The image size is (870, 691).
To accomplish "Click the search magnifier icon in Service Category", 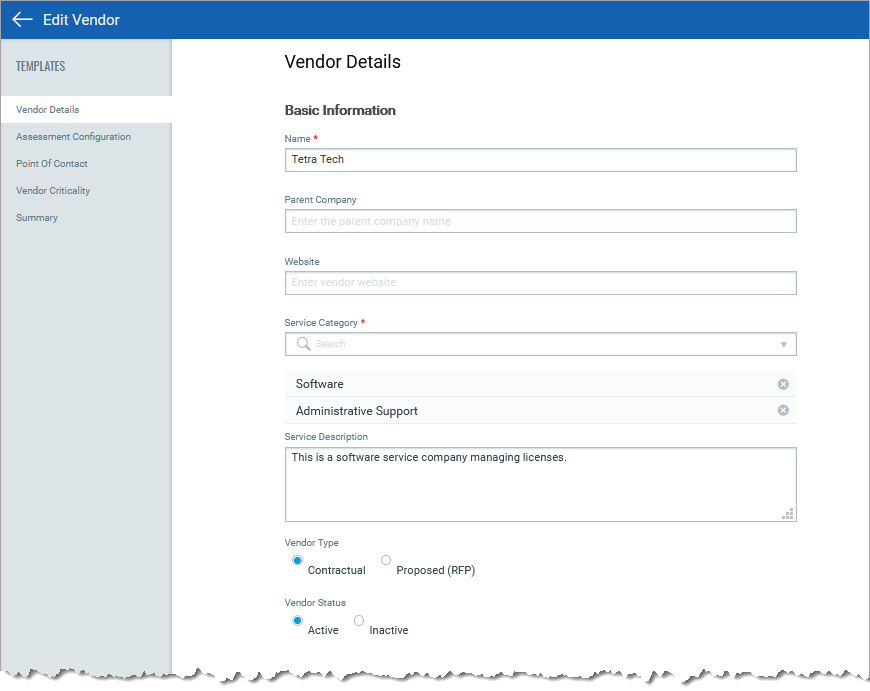I will [x=303, y=344].
